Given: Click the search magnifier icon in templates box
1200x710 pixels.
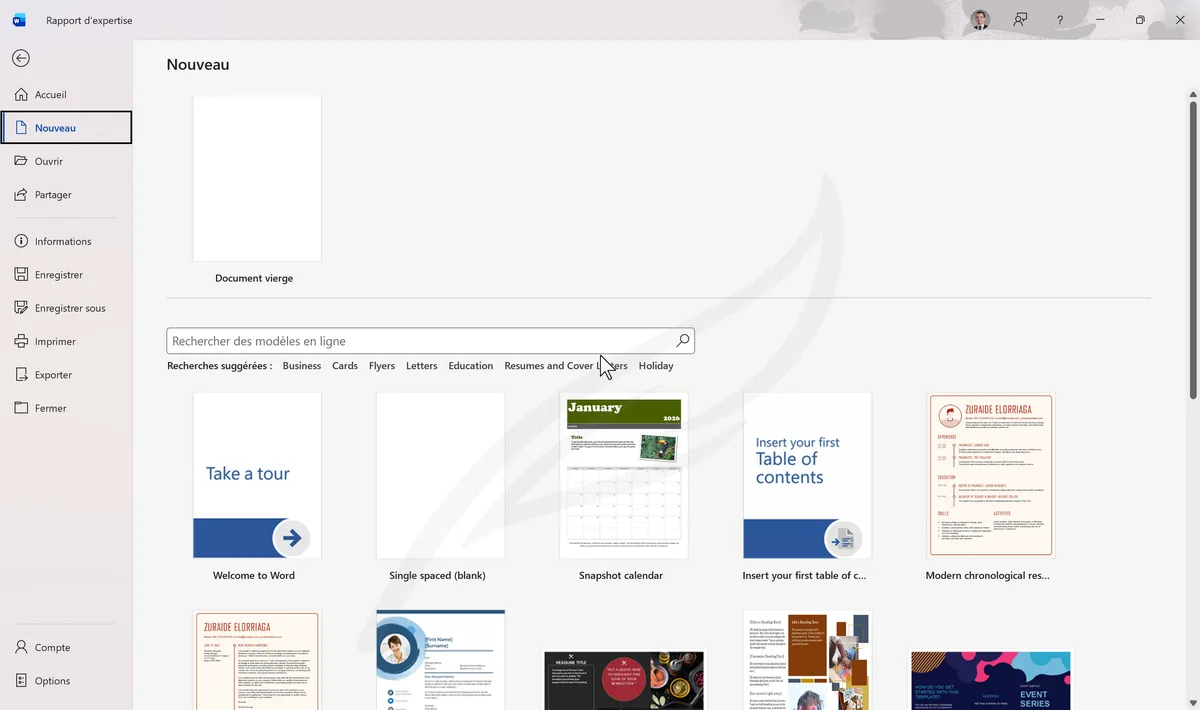Looking at the screenshot, I should [x=683, y=341].
